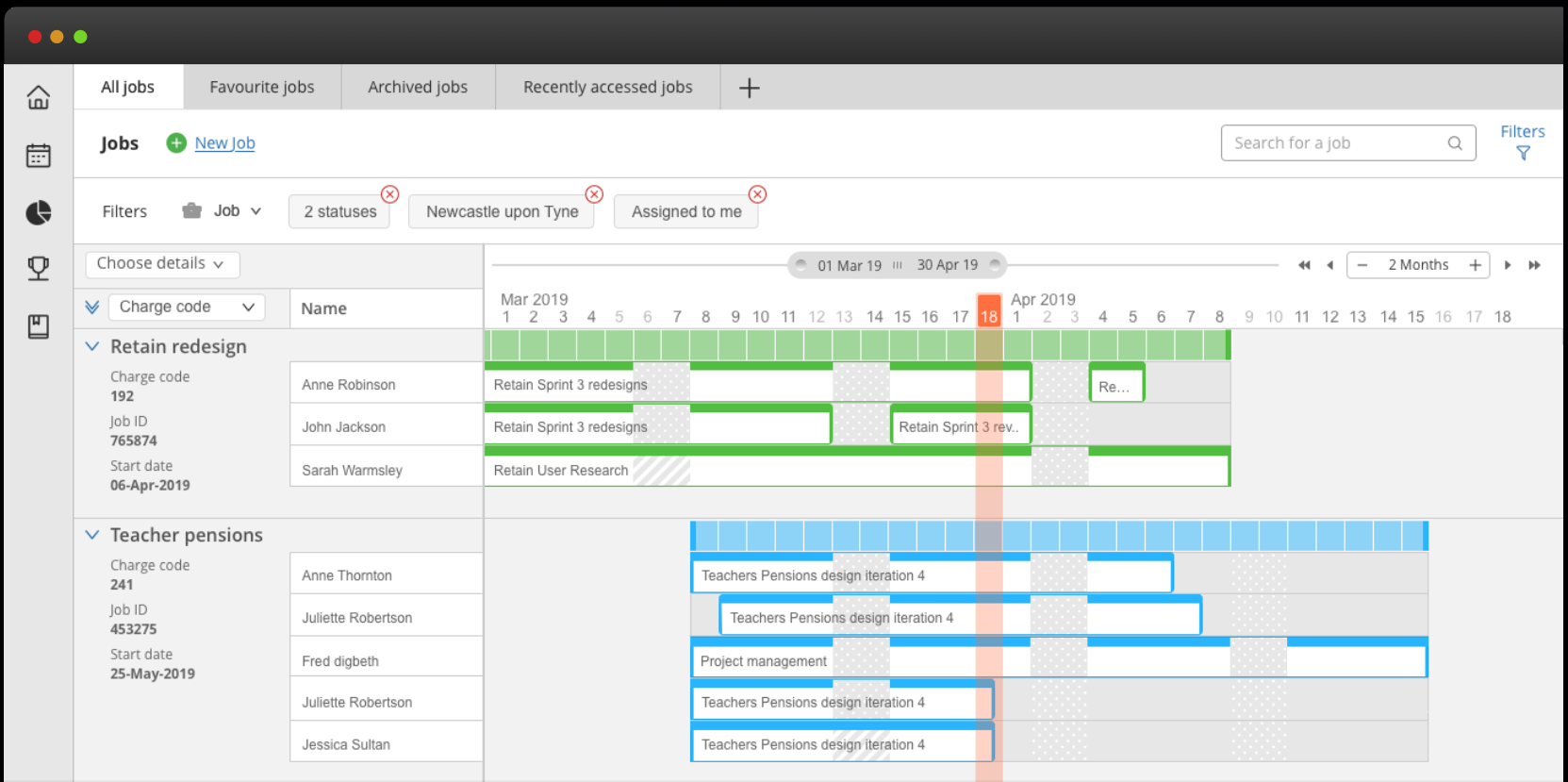Open the pie chart reports icon

point(38,213)
